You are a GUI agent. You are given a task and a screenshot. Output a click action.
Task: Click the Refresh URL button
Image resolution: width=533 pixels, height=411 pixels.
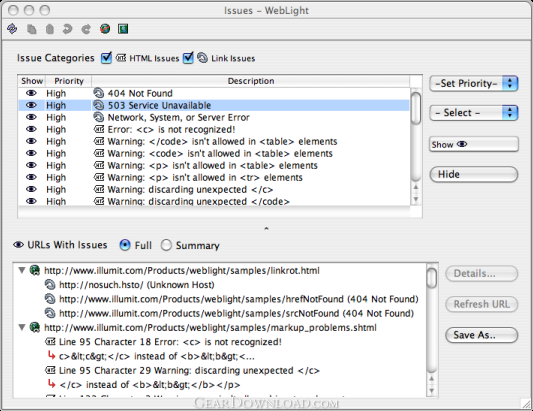tap(481, 304)
